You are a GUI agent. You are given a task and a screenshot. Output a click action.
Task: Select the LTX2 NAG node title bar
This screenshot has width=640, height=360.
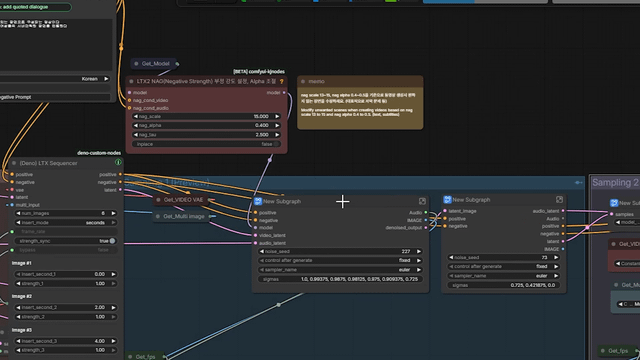(x=206, y=81)
